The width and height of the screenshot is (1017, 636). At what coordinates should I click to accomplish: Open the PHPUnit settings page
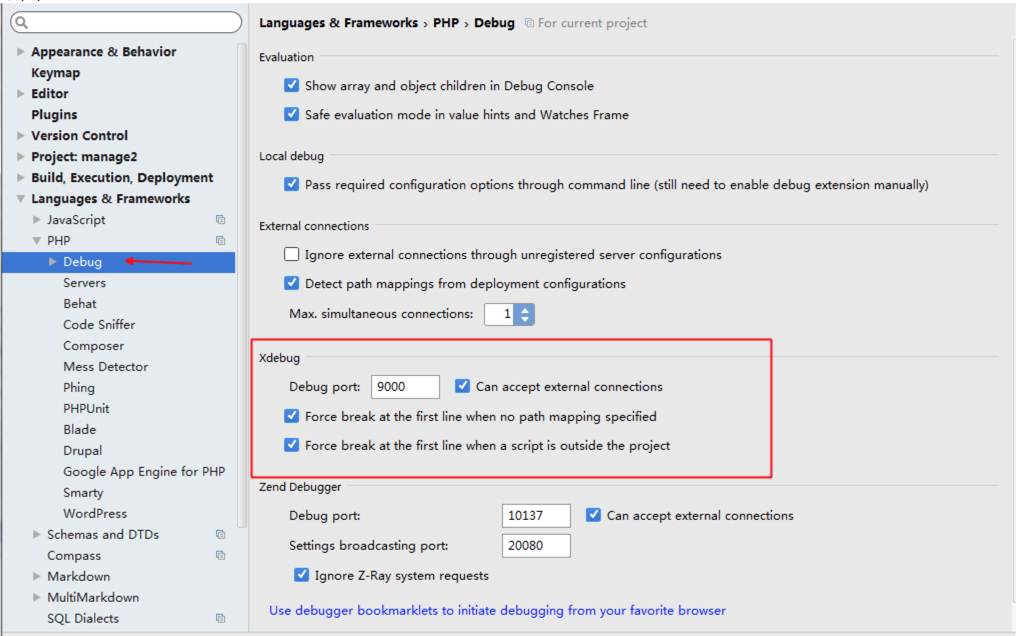86,409
